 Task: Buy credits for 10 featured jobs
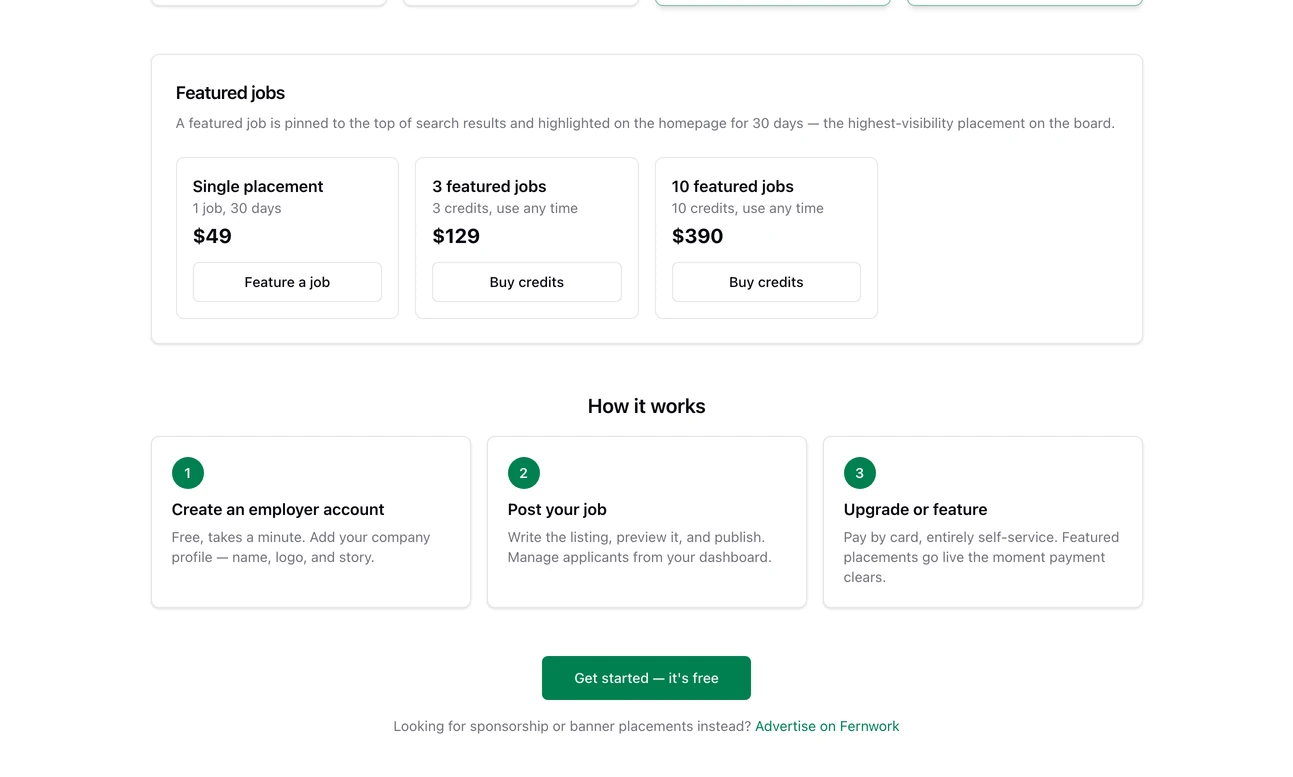click(766, 282)
